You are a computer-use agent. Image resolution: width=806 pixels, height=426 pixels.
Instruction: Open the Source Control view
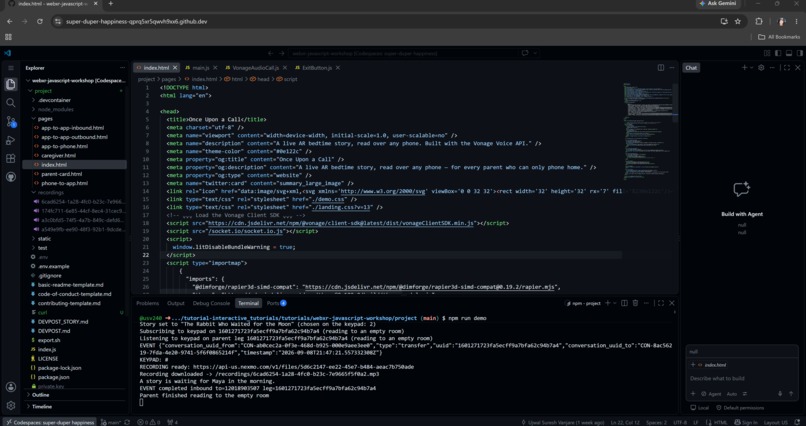10,122
